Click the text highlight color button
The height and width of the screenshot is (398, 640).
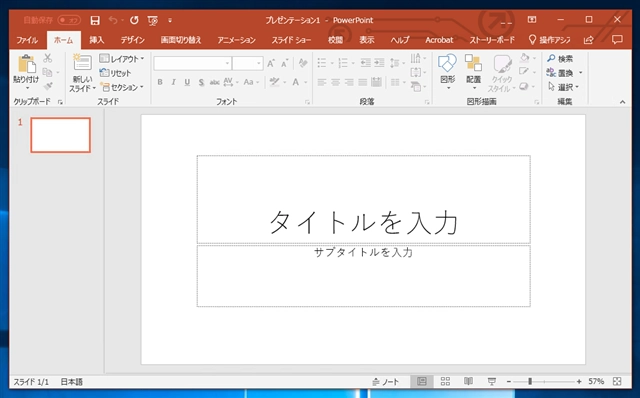click(274, 82)
